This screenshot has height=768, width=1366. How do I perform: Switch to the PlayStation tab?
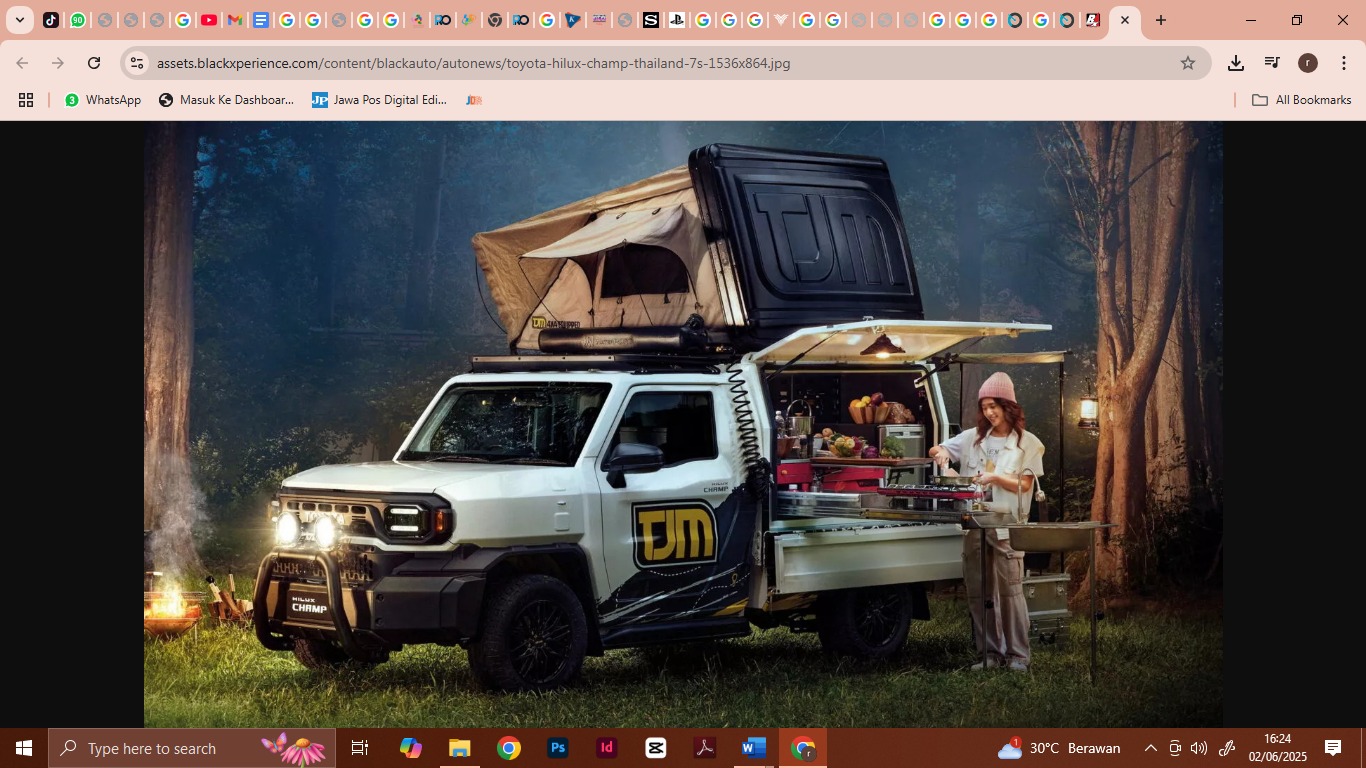(677, 20)
